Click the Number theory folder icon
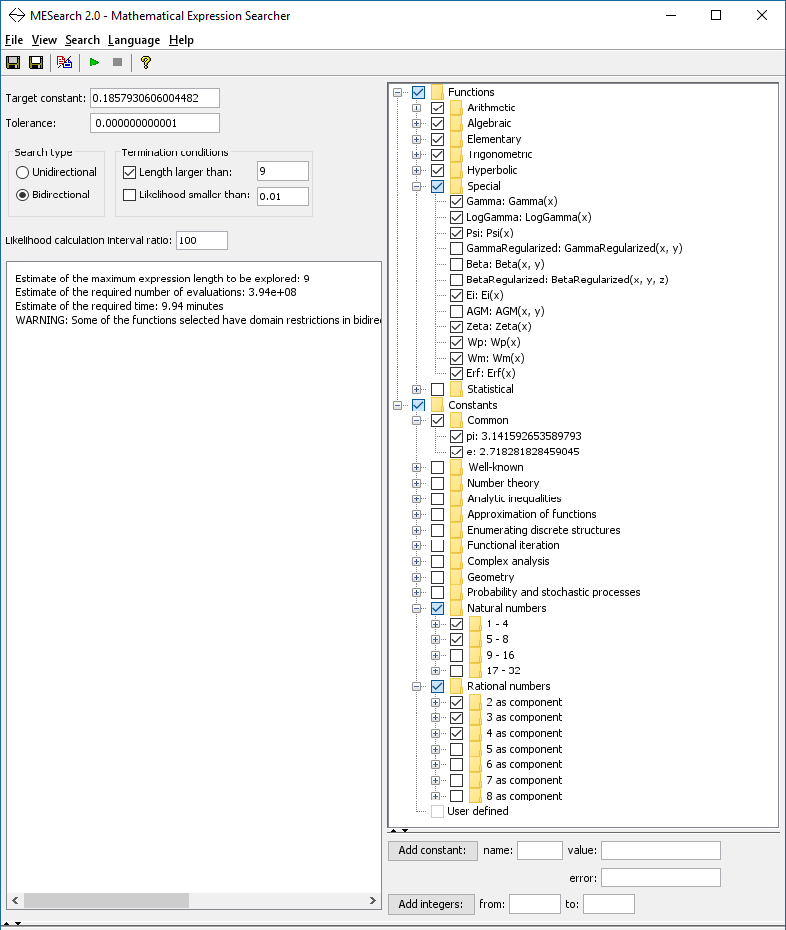This screenshot has height=930, width=786. click(x=457, y=483)
